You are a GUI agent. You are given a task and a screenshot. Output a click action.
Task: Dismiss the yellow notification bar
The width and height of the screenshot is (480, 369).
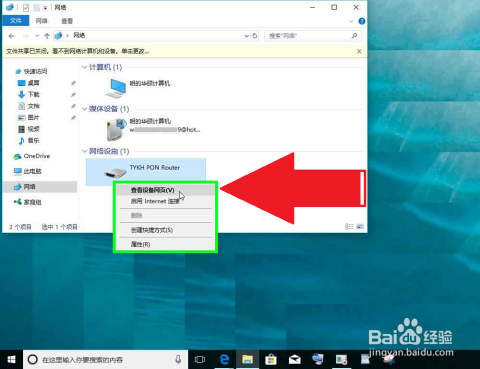[x=359, y=51]
